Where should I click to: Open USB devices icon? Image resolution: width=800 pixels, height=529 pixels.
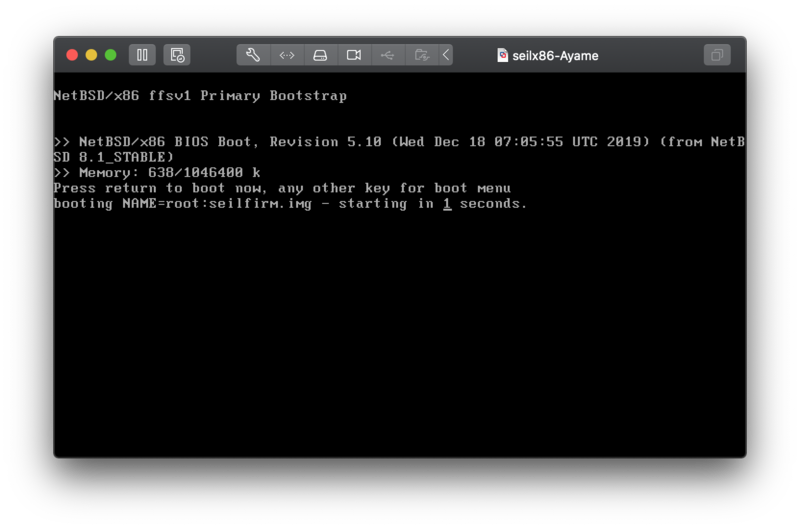[388, 55]
